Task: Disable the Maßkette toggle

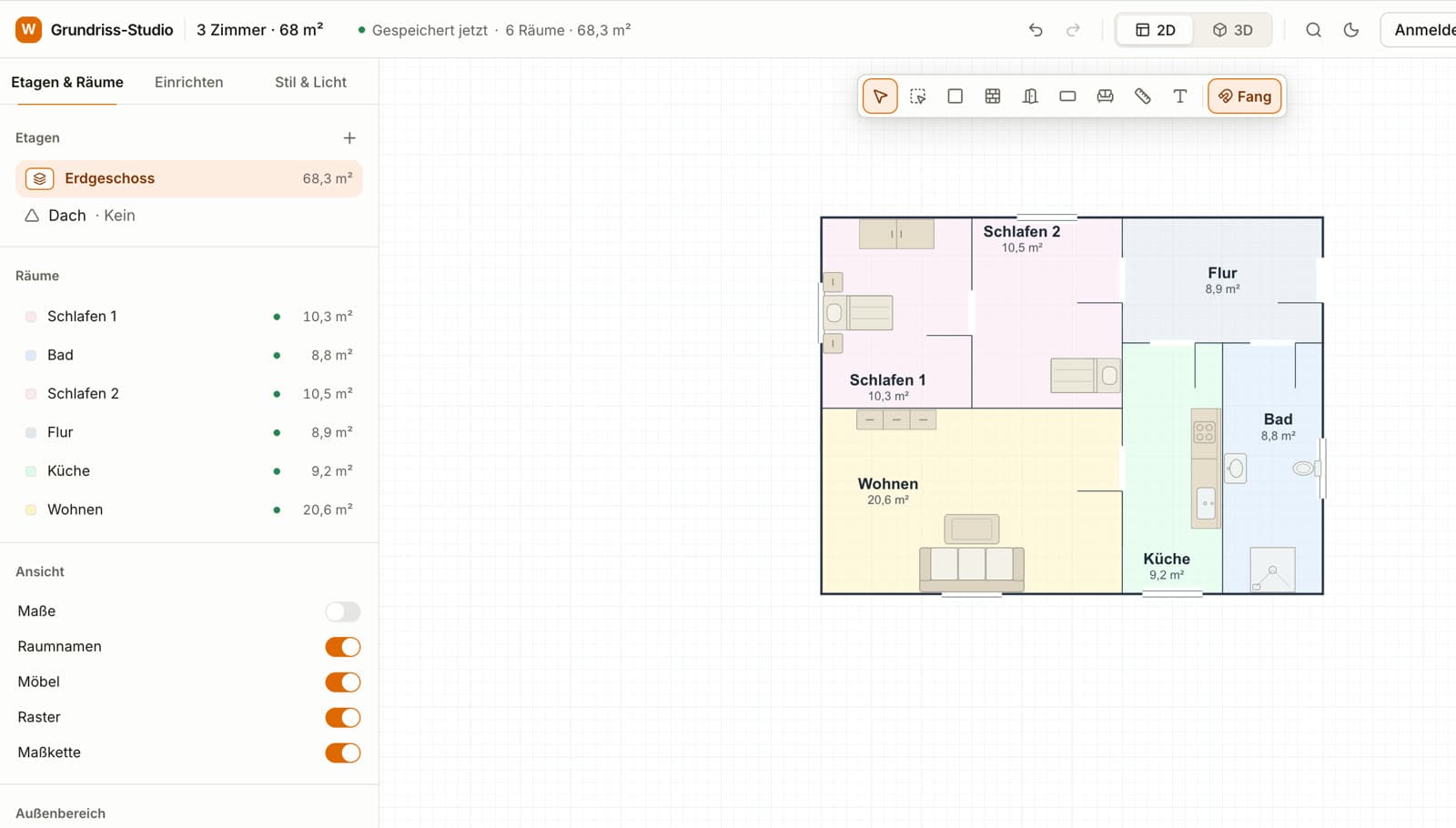Action: pos(343,753)
